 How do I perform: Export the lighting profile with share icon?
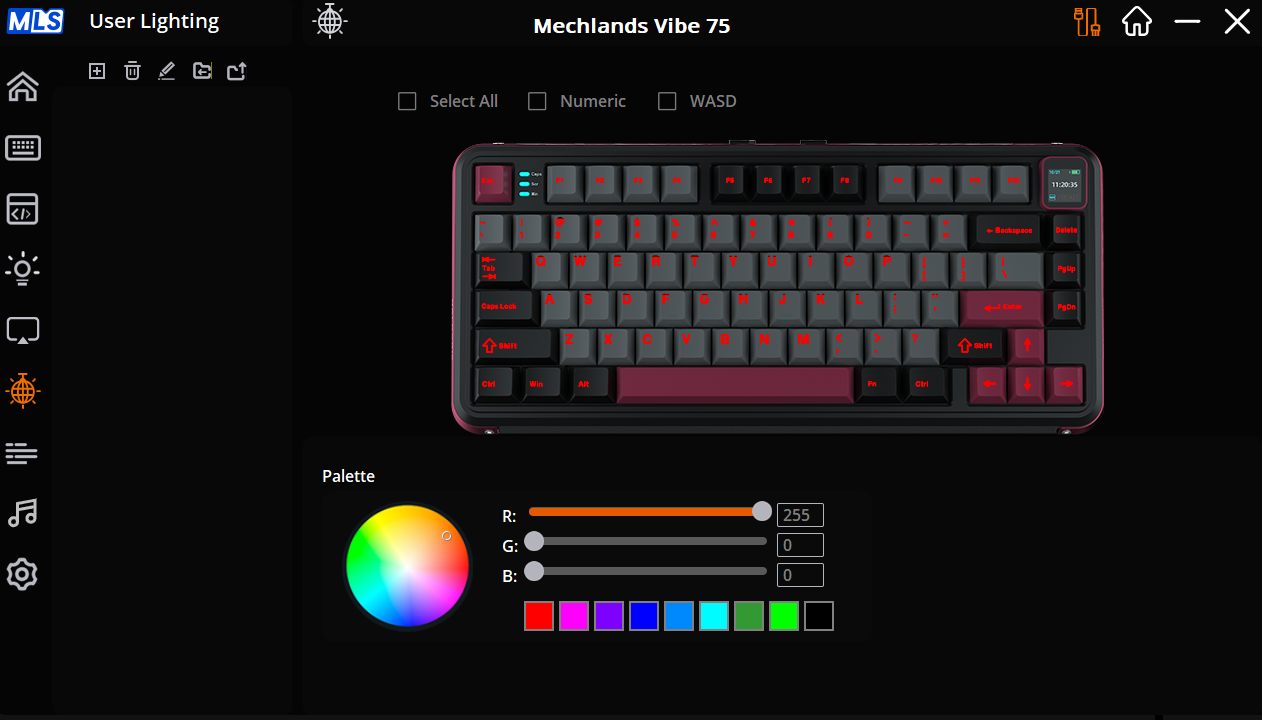coord(237,71)
